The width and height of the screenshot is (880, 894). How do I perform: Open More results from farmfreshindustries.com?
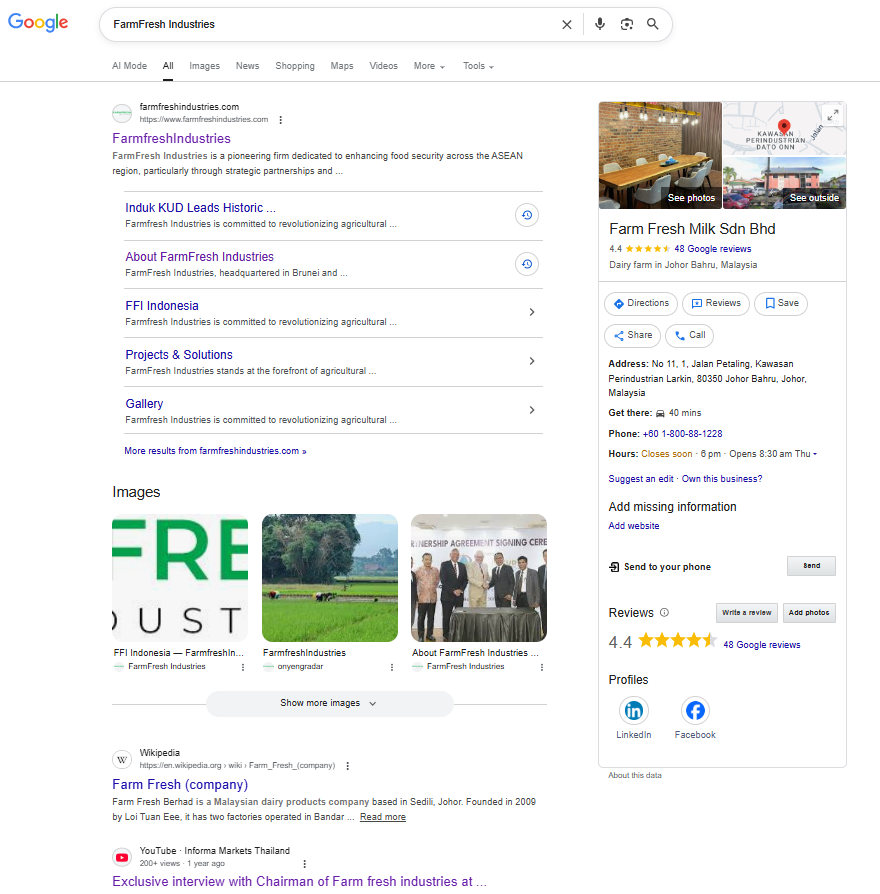[x=215, y=451]
